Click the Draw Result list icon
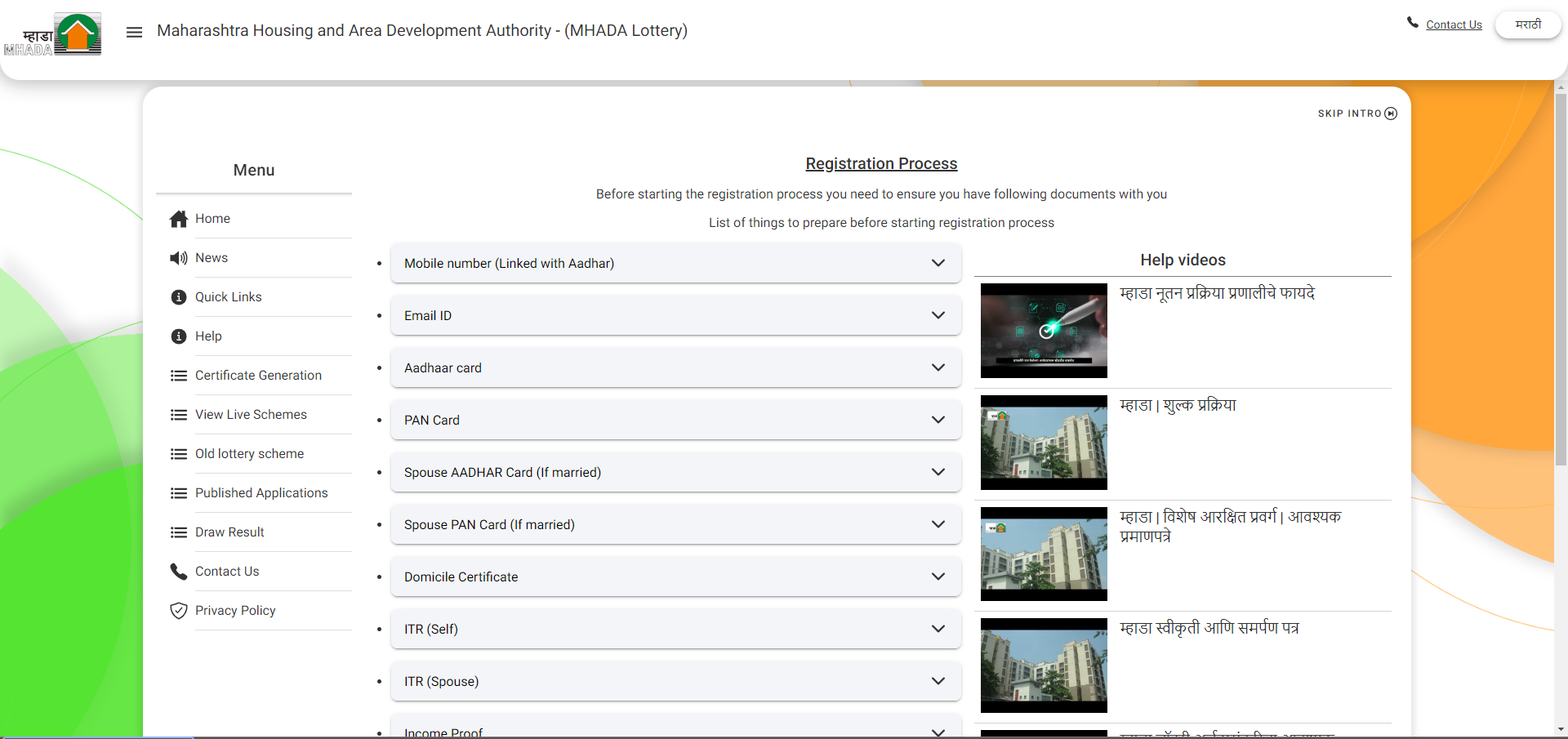 point(179,532)
